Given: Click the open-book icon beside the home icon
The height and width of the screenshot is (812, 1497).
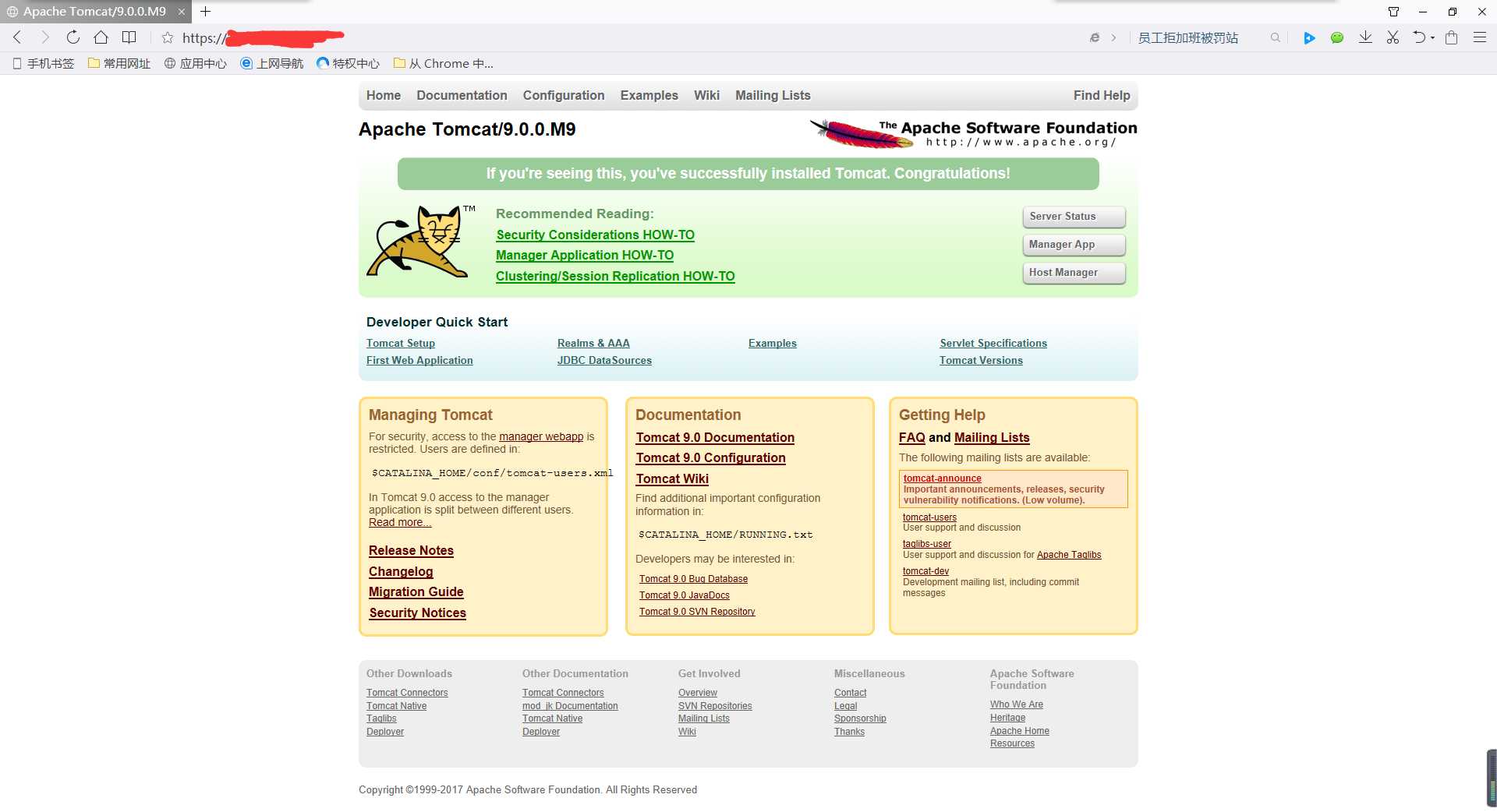Looking at the screenshot, I should point(129,37).
